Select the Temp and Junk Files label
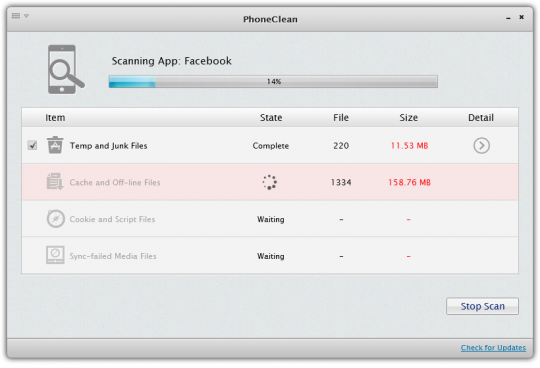The image size is (540, 368). click(108, 146)
